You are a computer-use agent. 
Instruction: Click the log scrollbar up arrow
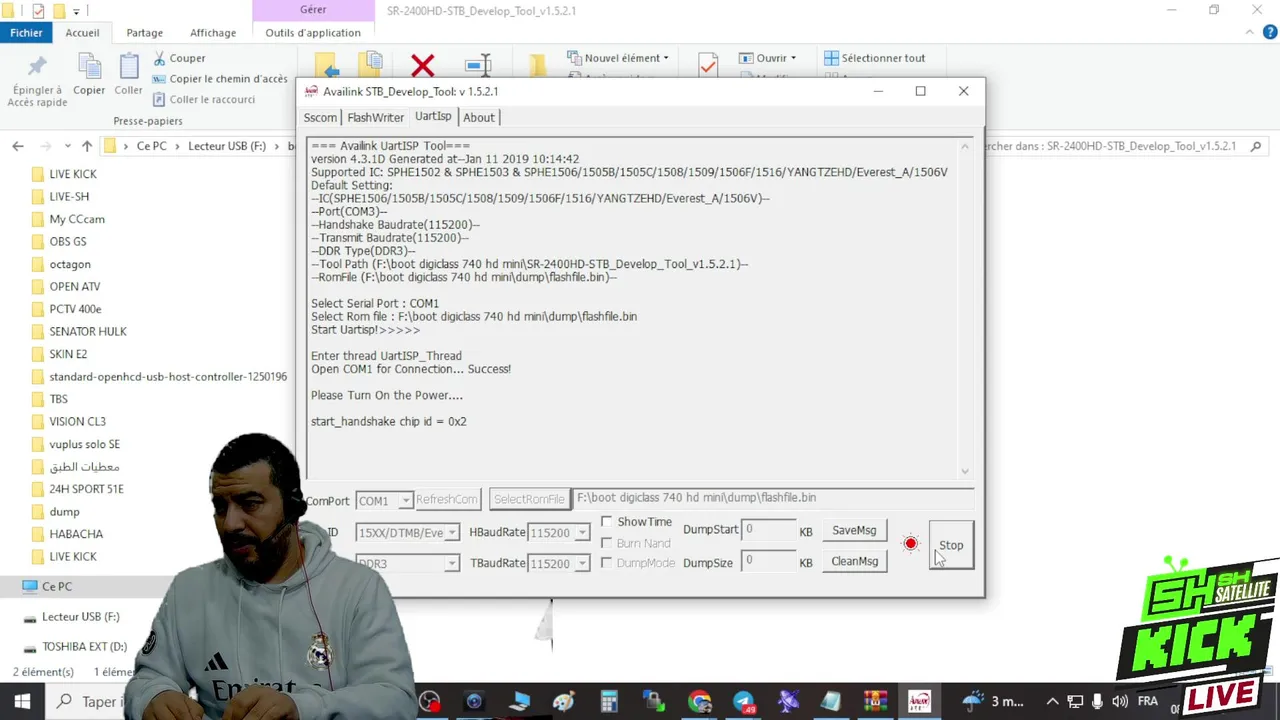click(x=965, y=146)
